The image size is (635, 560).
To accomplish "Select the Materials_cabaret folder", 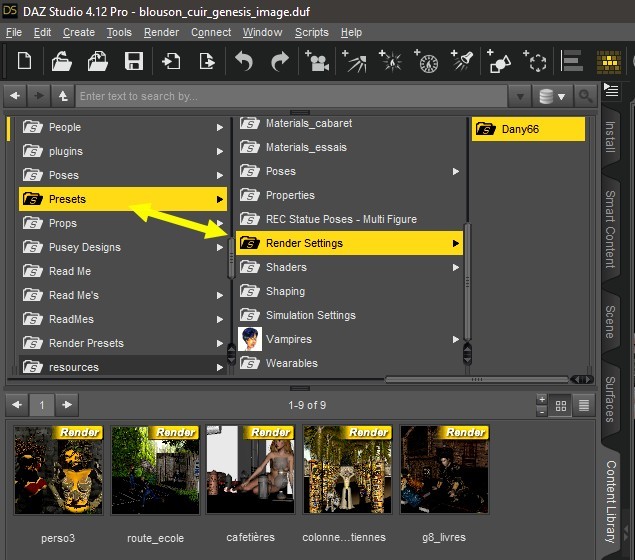I will [349, 123].
